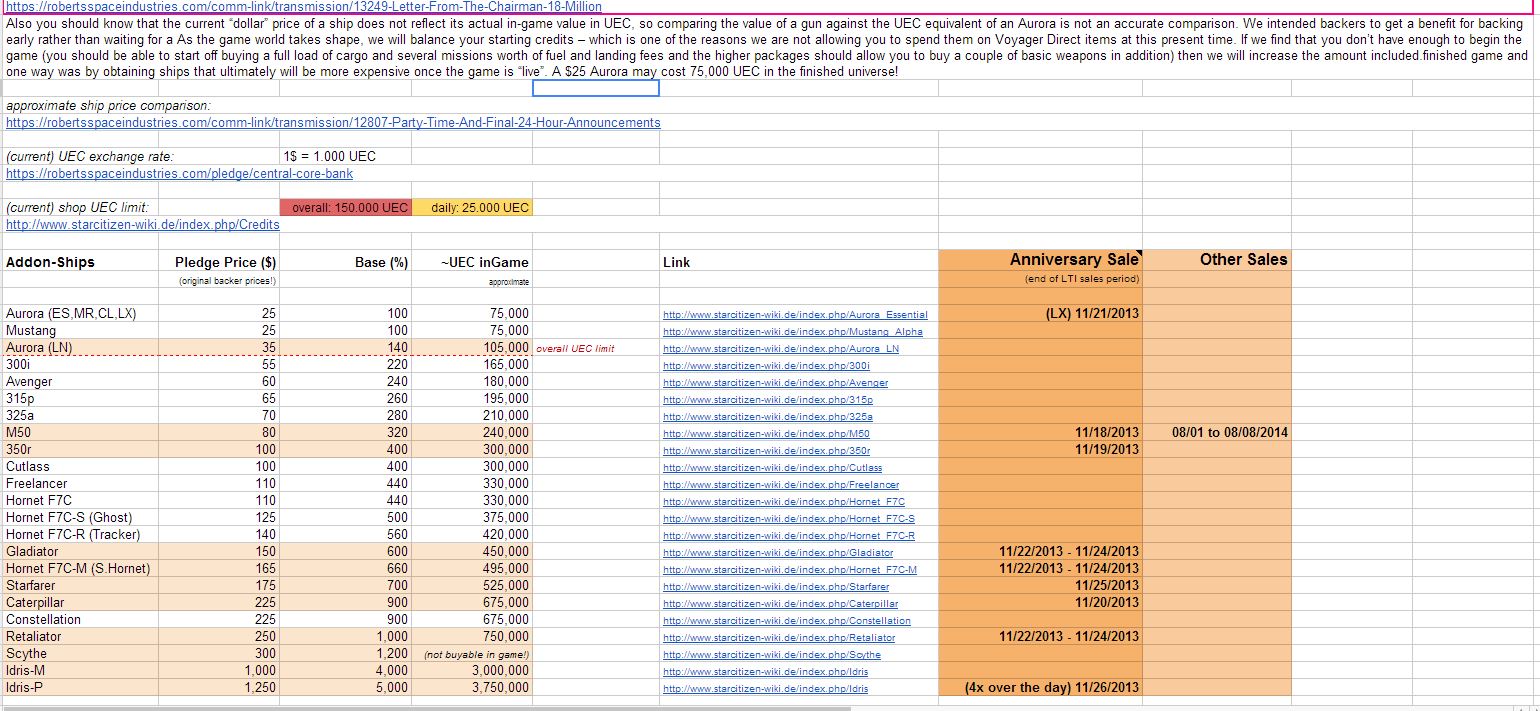Select the '3,750,000' Idris-P UEC value

(500, 687)
